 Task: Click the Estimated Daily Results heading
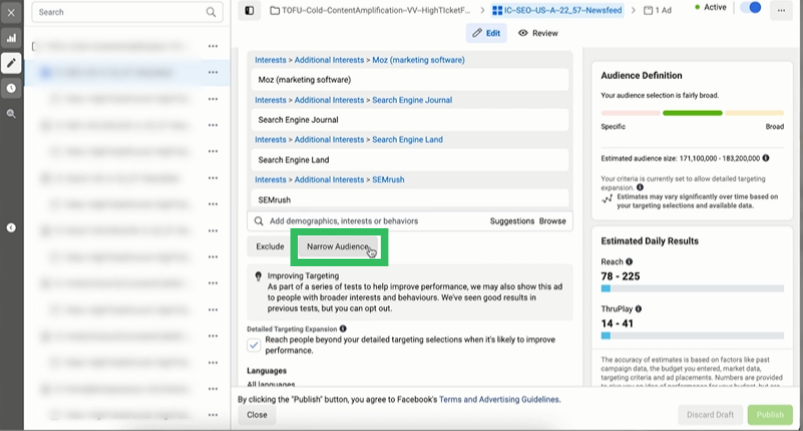(x=649, y=241)
